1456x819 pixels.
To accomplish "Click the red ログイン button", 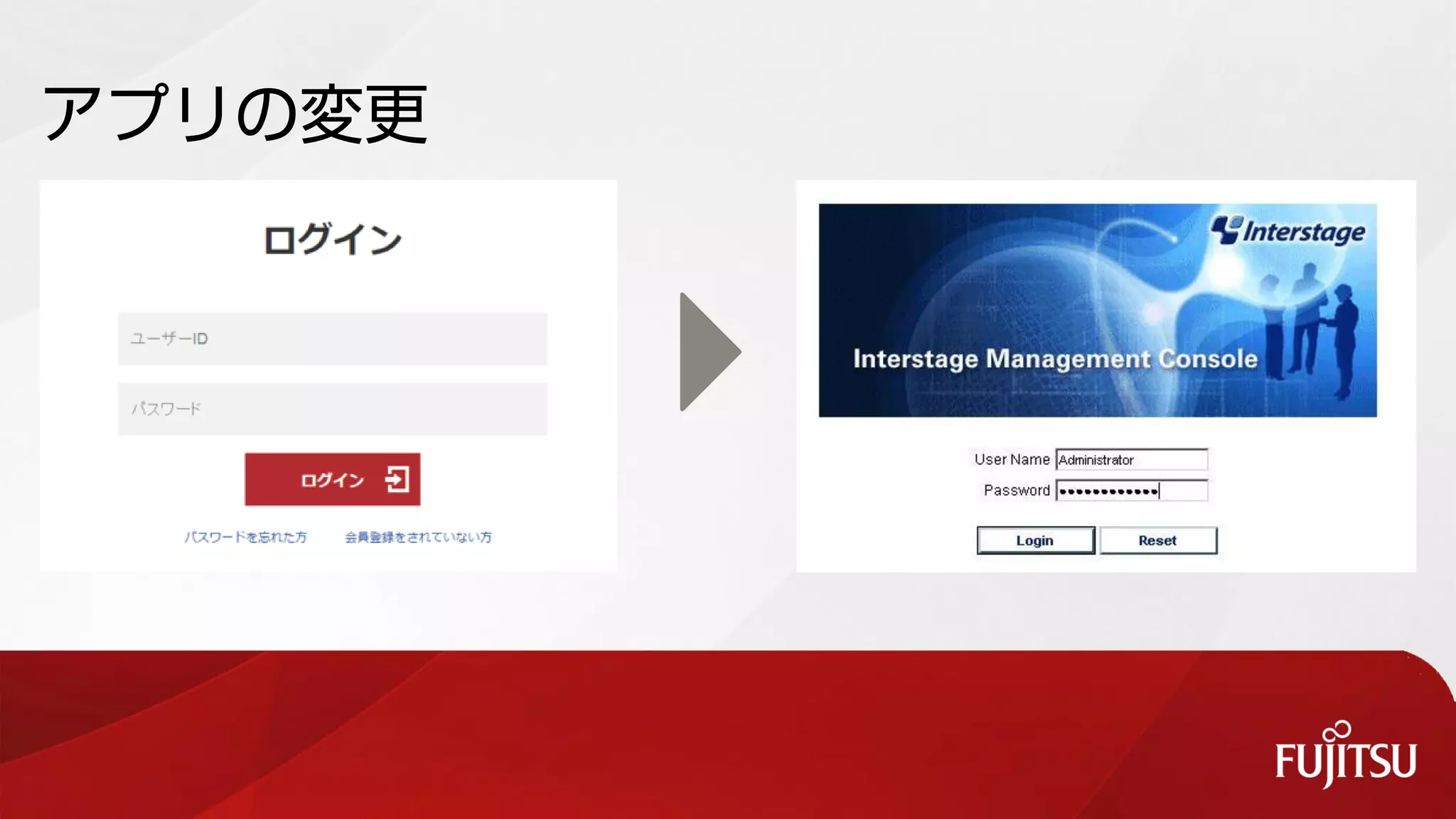I will click(332, 479).
